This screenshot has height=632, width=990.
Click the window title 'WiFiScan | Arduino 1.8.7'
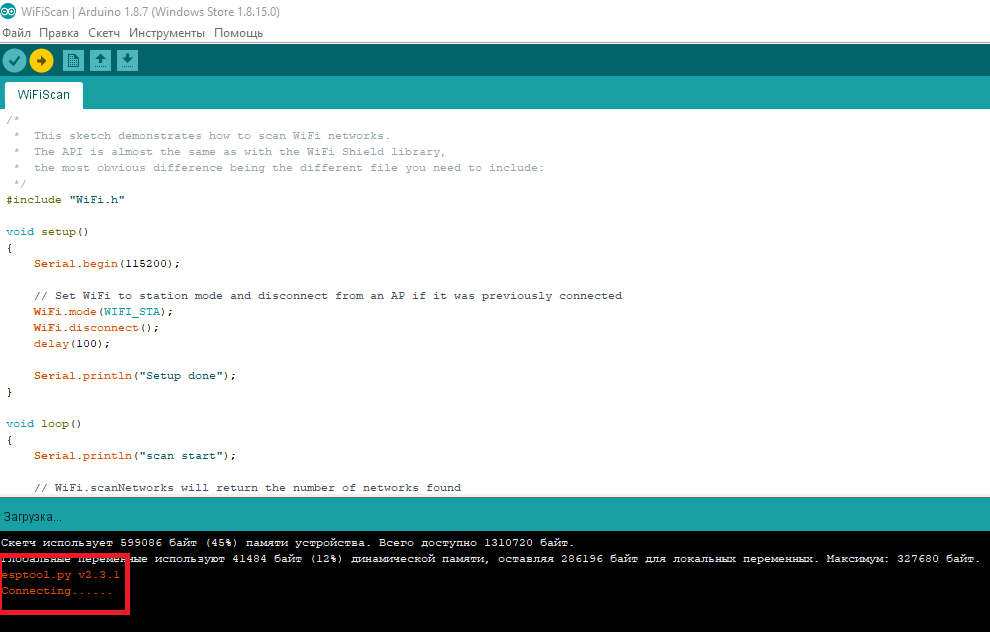tap(150, 11)
